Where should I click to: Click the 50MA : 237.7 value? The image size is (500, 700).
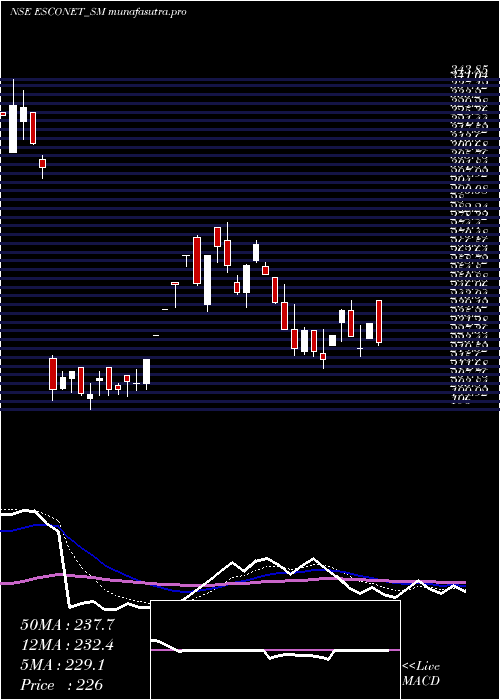coord(67,625)
